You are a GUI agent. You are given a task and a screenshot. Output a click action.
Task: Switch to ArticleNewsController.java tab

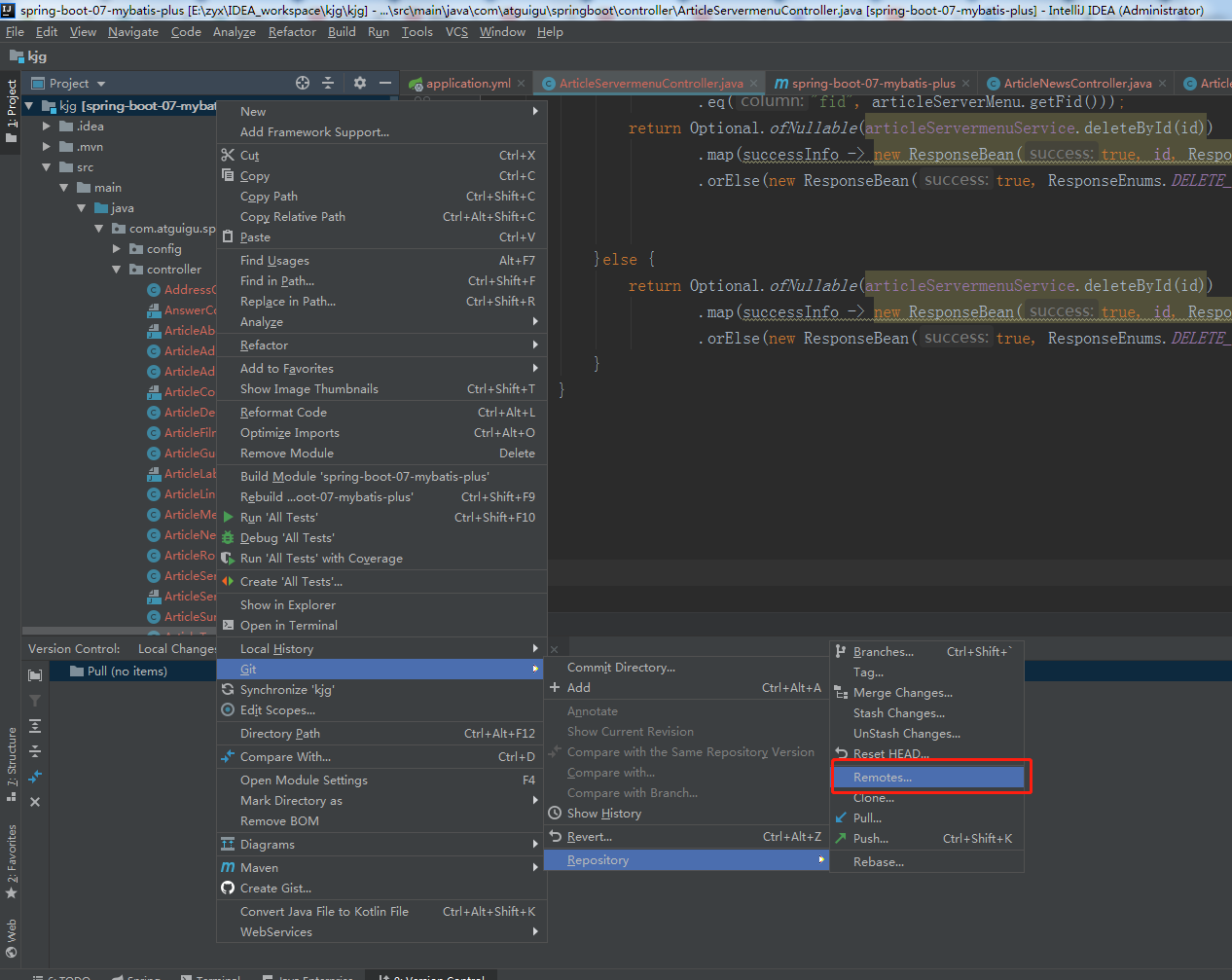click(1077, 84)
